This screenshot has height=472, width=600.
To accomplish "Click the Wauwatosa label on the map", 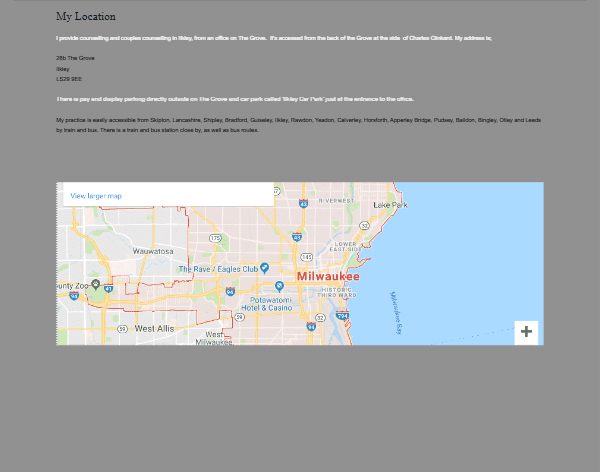I will pyautogui.click(x=153, y=251).
